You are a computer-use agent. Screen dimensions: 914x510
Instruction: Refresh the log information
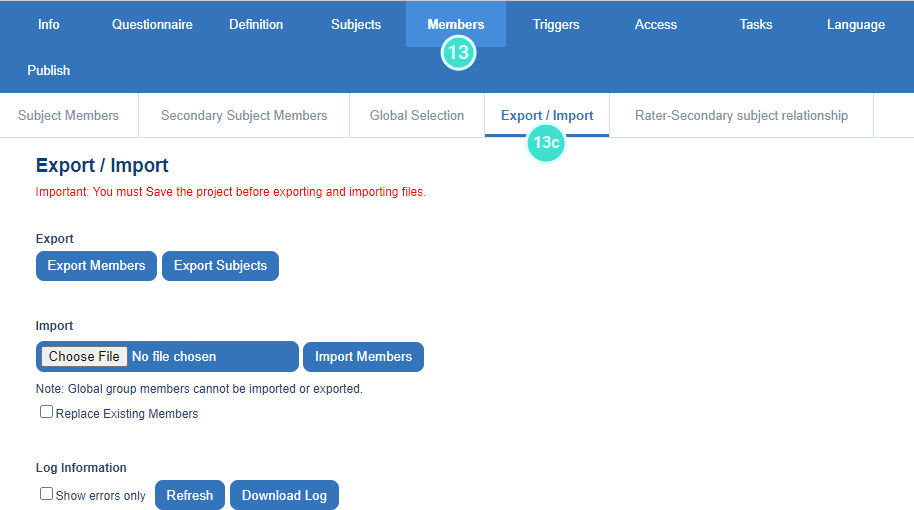click(189, 495)
